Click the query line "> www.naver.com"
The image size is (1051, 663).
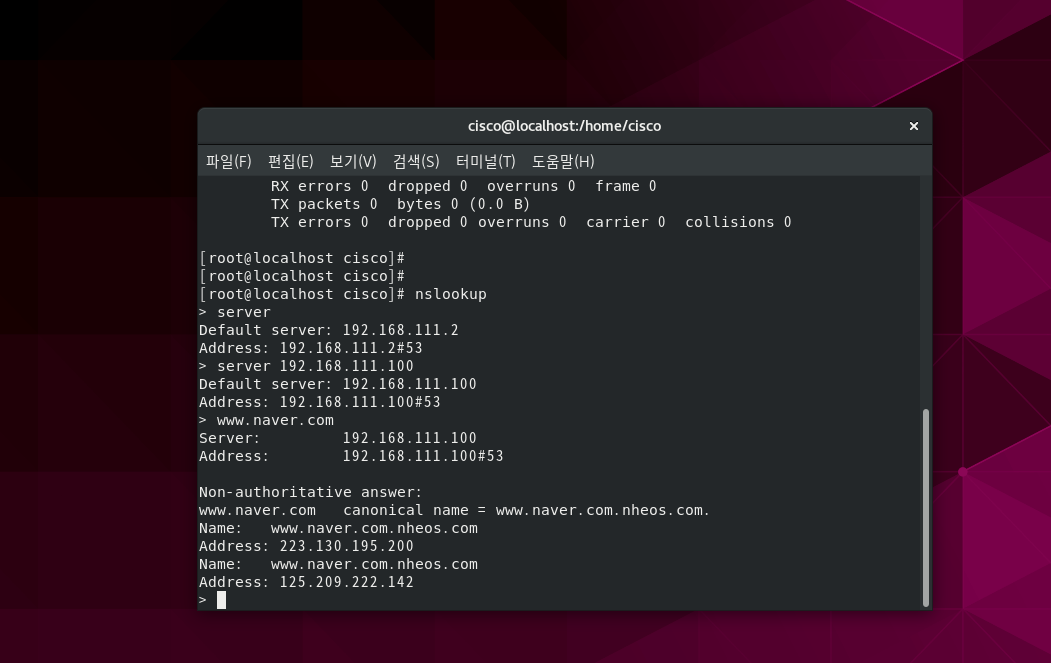pyautogui.click(x=266, y=420)
